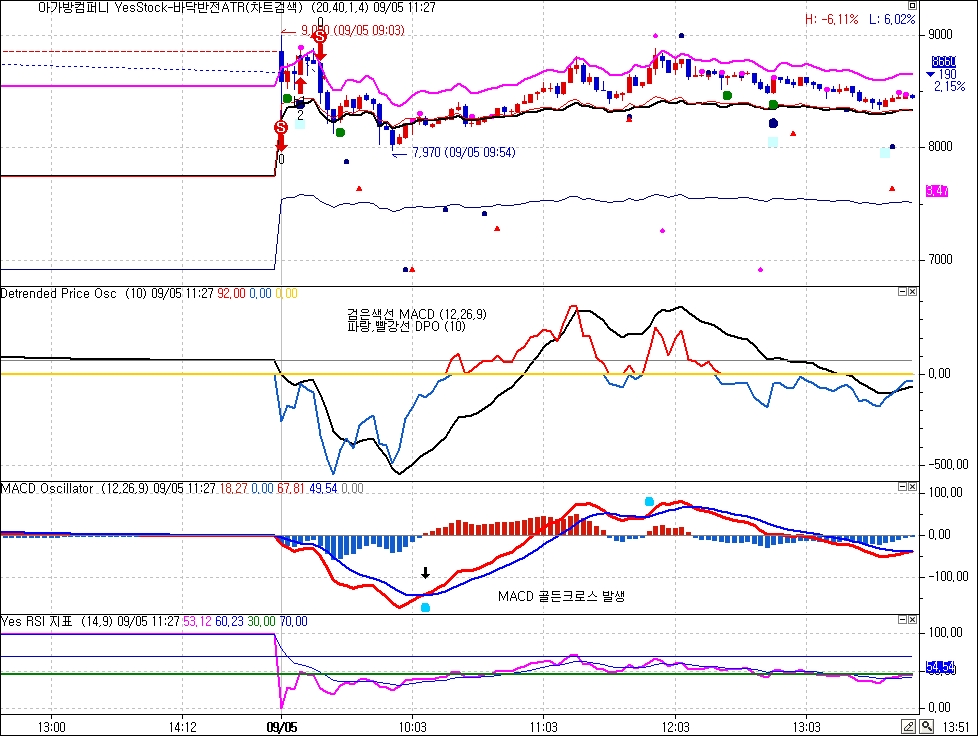This screenshot has width=978, height=736.
Task: Click the 13:51 time at bottom right
Action: 956,727
